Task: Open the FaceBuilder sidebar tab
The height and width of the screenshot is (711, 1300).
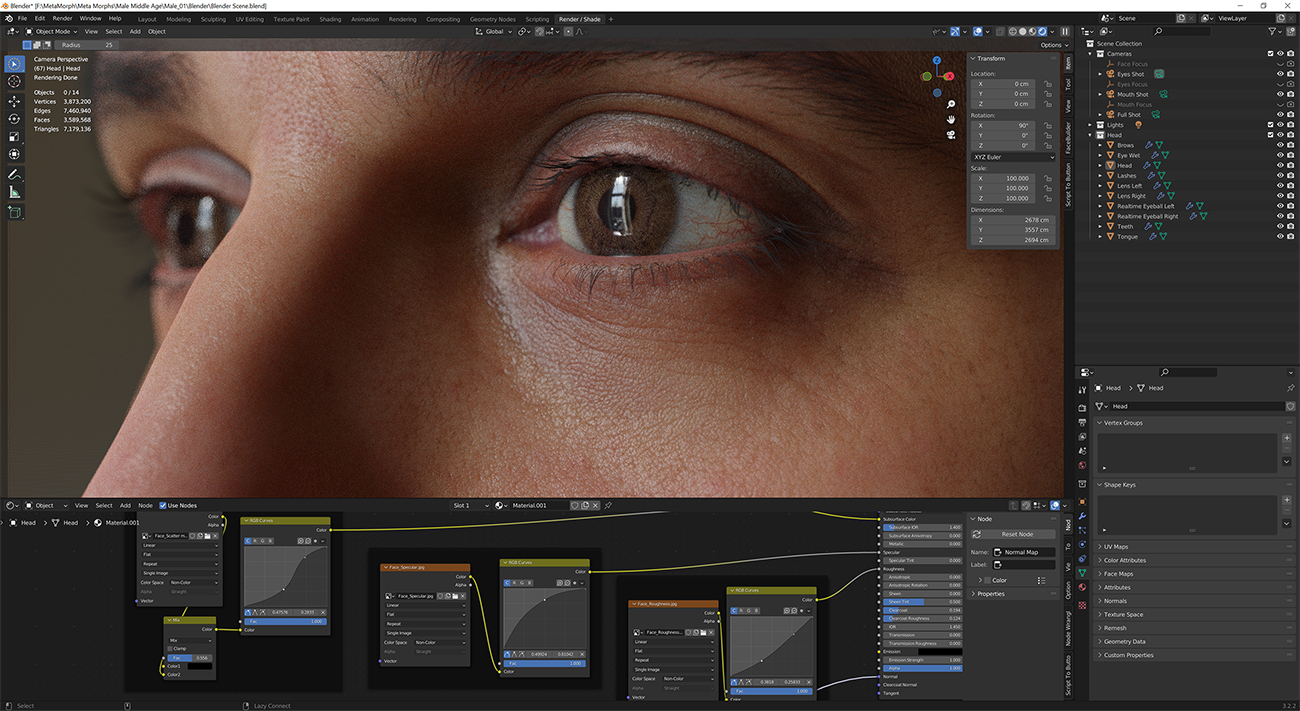Action: (1068, 137)
